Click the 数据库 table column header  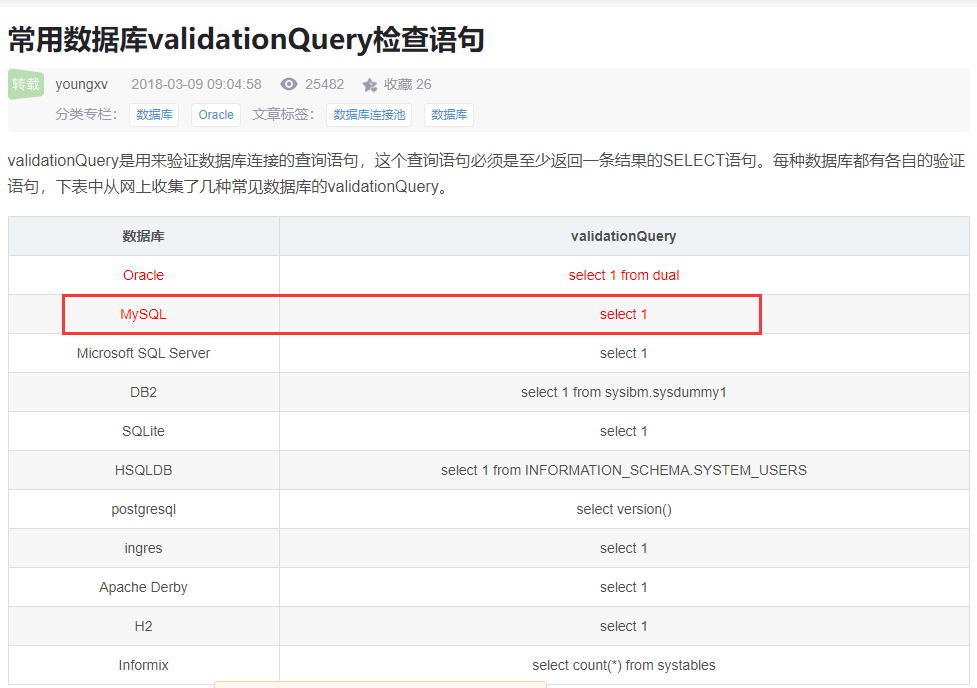pos(143,236)
